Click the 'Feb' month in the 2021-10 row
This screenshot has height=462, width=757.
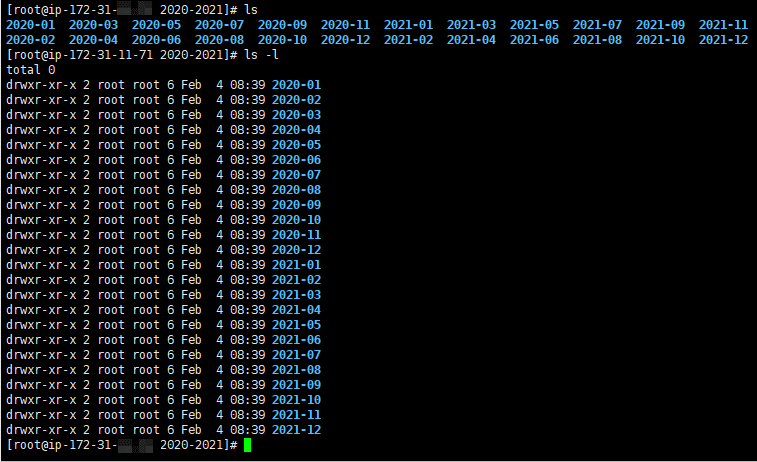(x=191, y=400)
